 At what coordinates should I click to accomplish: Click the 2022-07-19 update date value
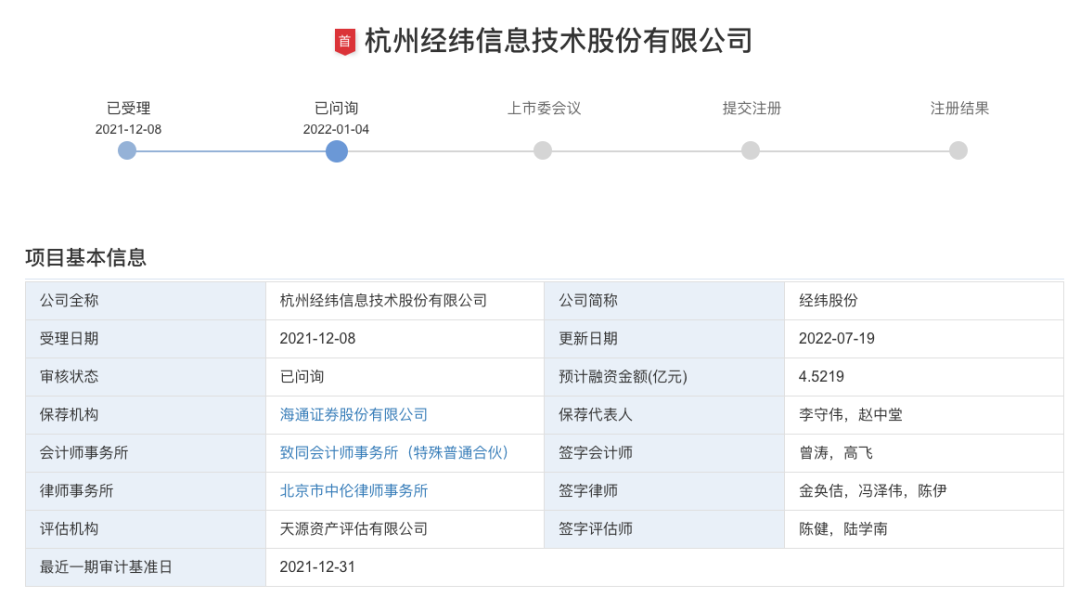tap(836, 339)
